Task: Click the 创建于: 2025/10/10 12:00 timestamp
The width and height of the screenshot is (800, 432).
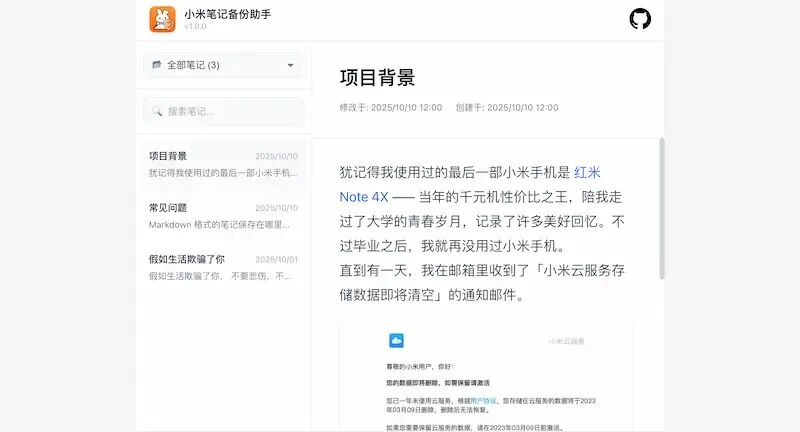Action: 507,108
